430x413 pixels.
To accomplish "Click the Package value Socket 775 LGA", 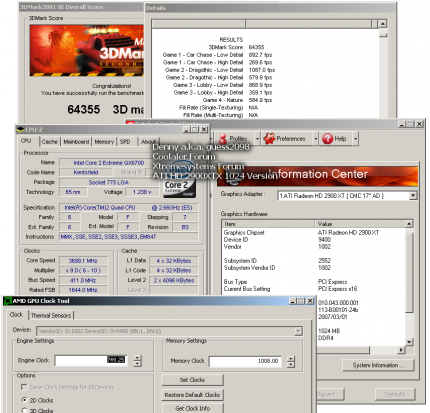I will click(108, 182).
